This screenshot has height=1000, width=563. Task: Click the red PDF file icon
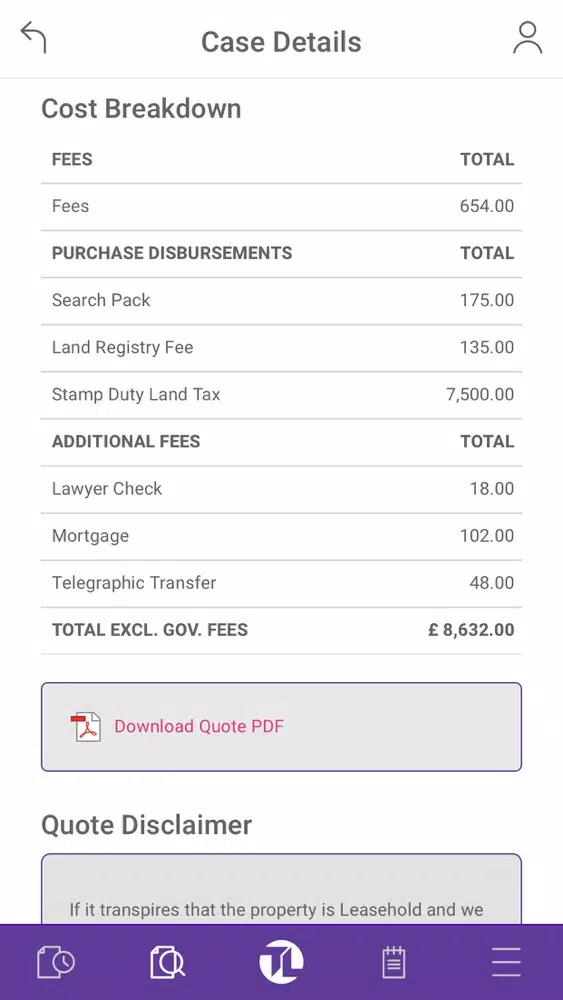(85, 726)
